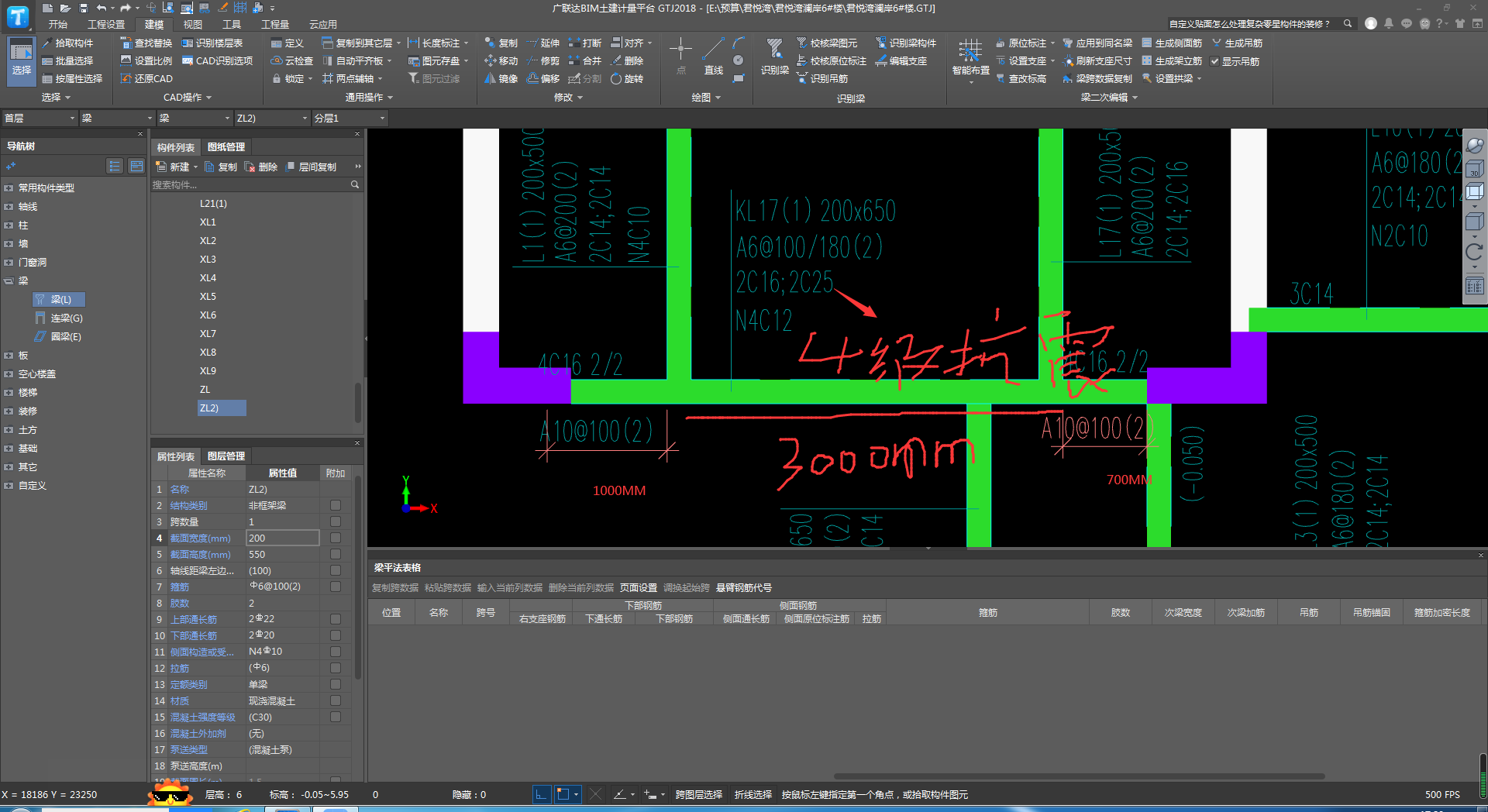
Task: Open 校核梁图元 check beam elements
Action: pyautogui.click(x=827, y=43)
